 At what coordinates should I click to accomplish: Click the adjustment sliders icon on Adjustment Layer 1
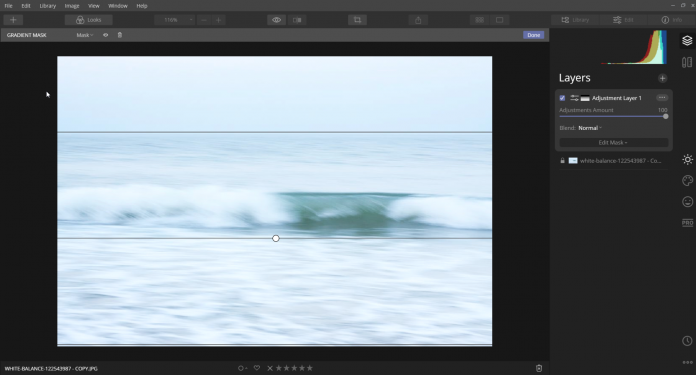574,98
